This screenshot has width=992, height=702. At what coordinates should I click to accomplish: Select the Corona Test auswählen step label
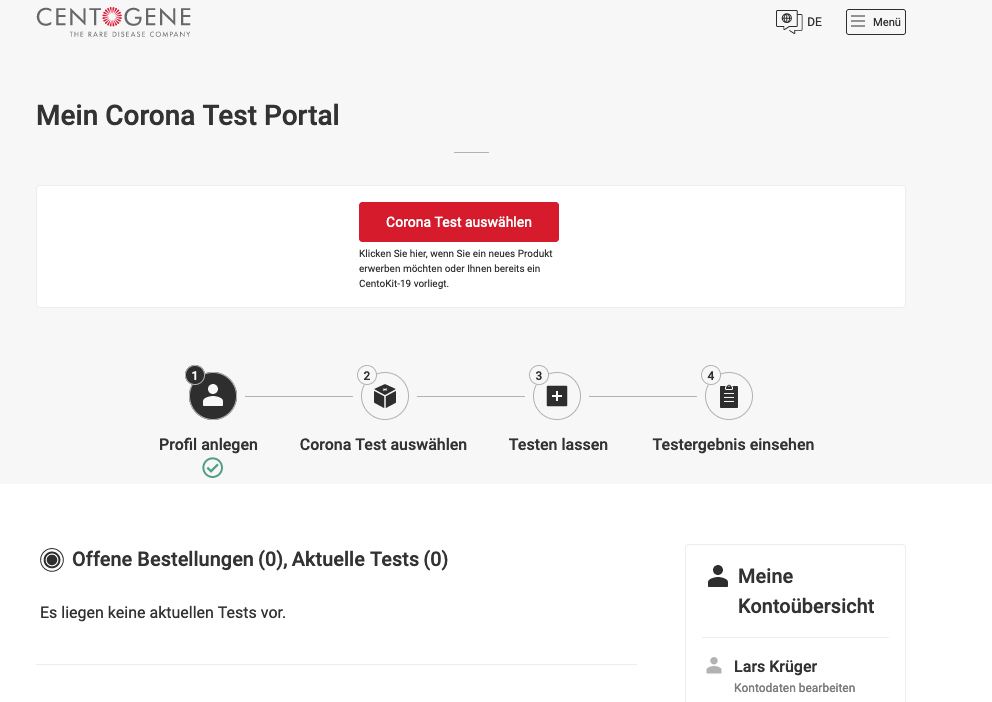coord(383,444)
